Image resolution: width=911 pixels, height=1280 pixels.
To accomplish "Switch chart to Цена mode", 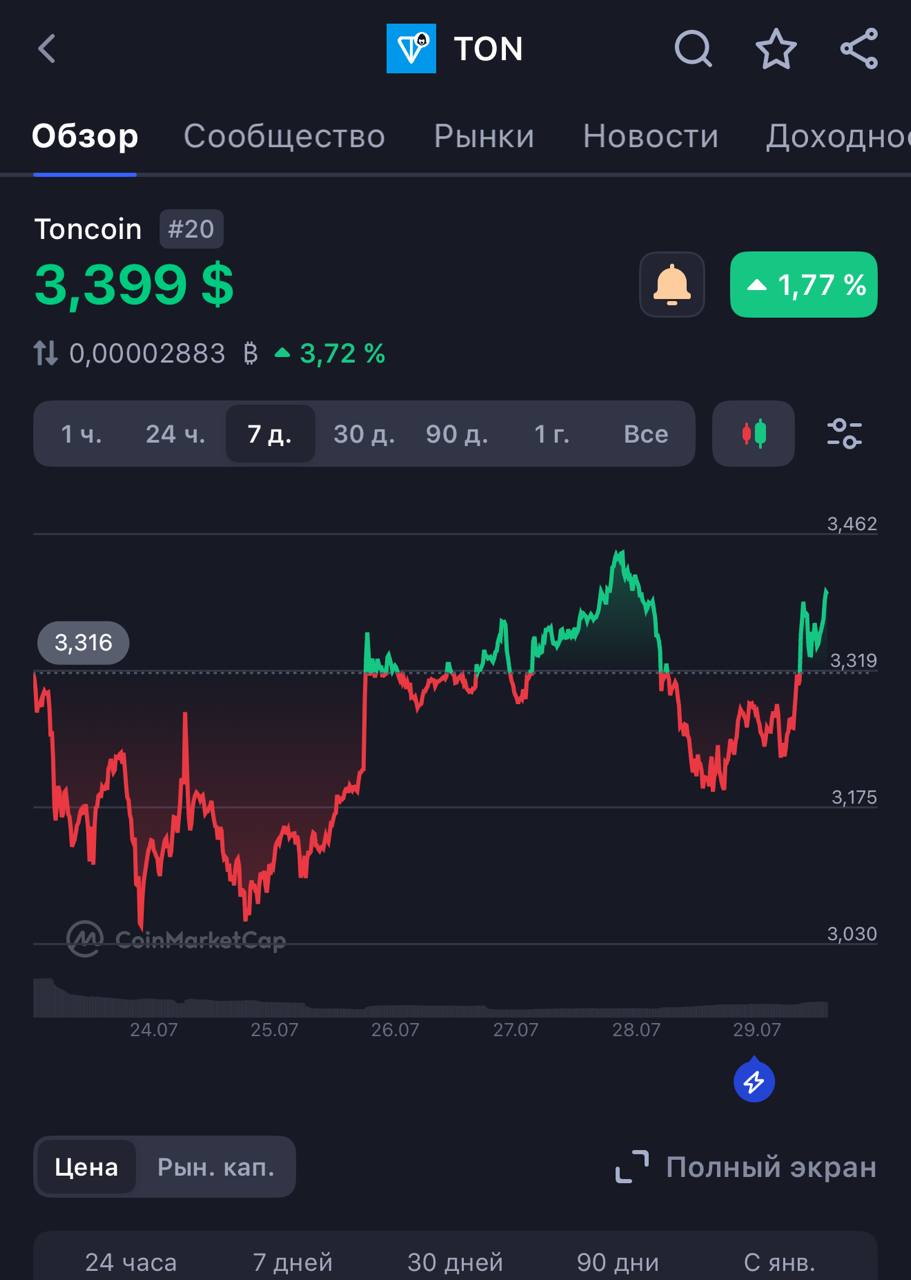I will (86, 1167).
